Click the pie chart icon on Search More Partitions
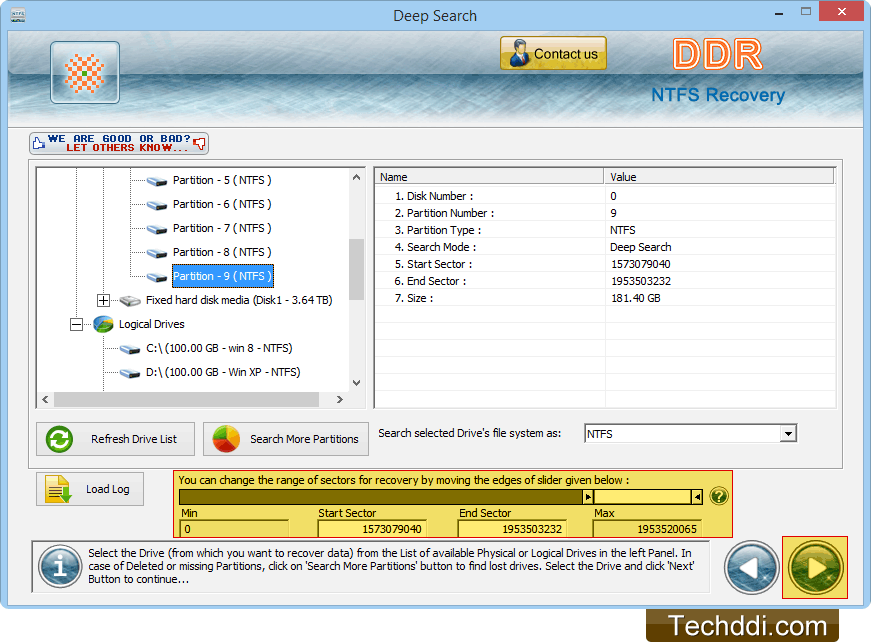Screen dimensions: 871x642 pyautogui.click(x=226, y=439)
